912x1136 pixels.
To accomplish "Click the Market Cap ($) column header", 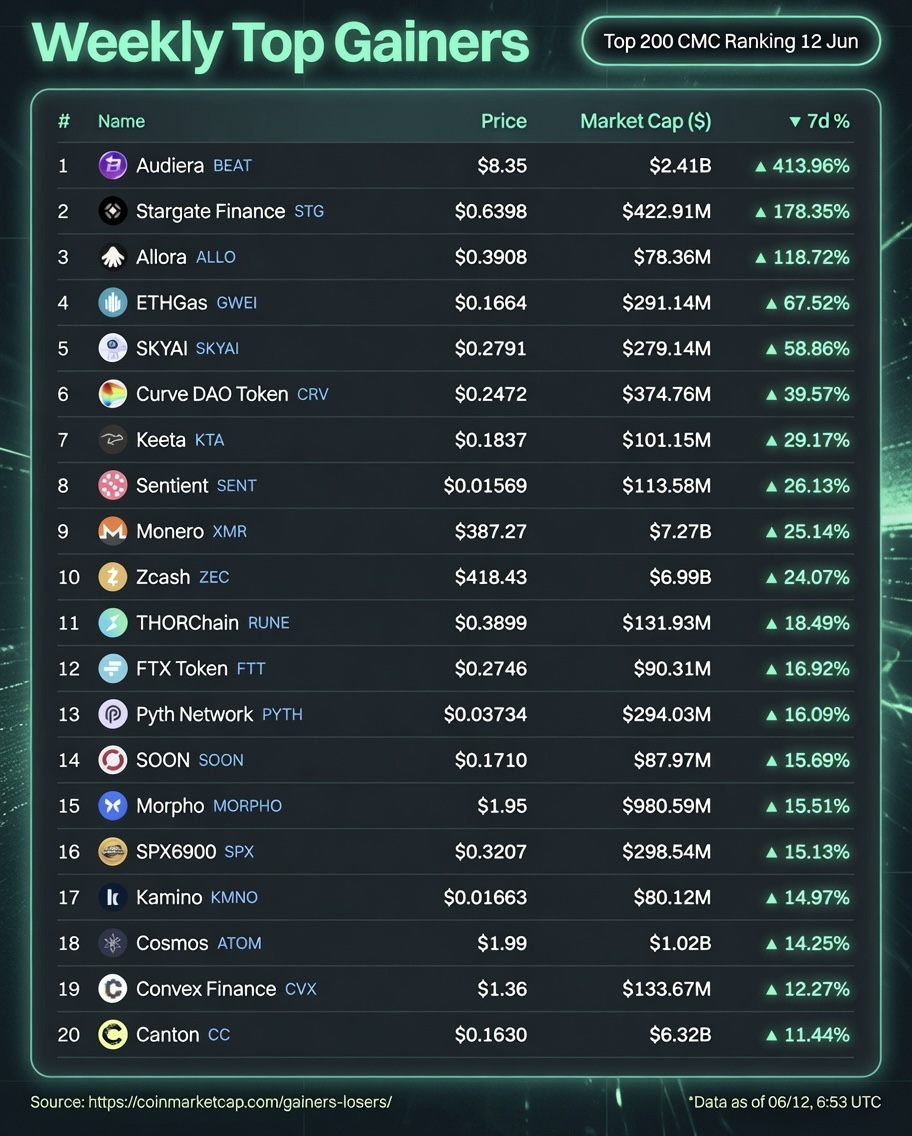I will [645, 121].
